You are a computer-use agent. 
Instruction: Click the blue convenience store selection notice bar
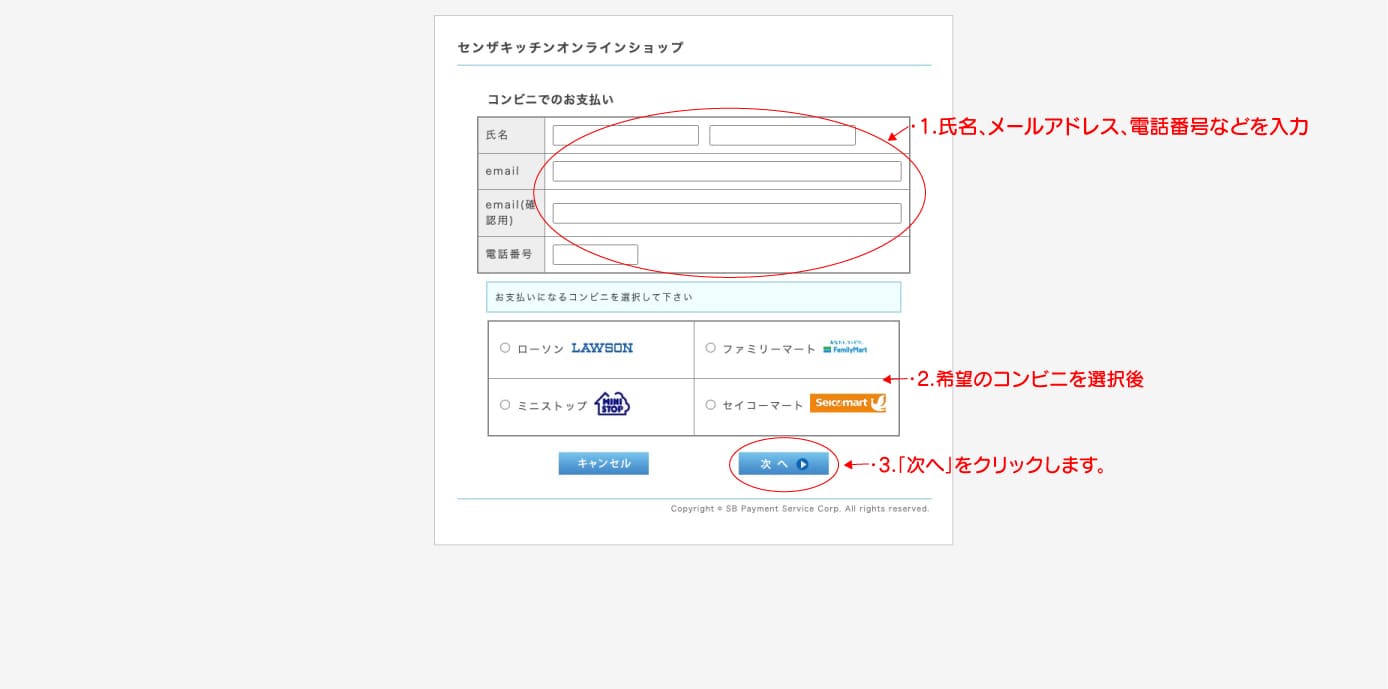[x=694, y=297]
